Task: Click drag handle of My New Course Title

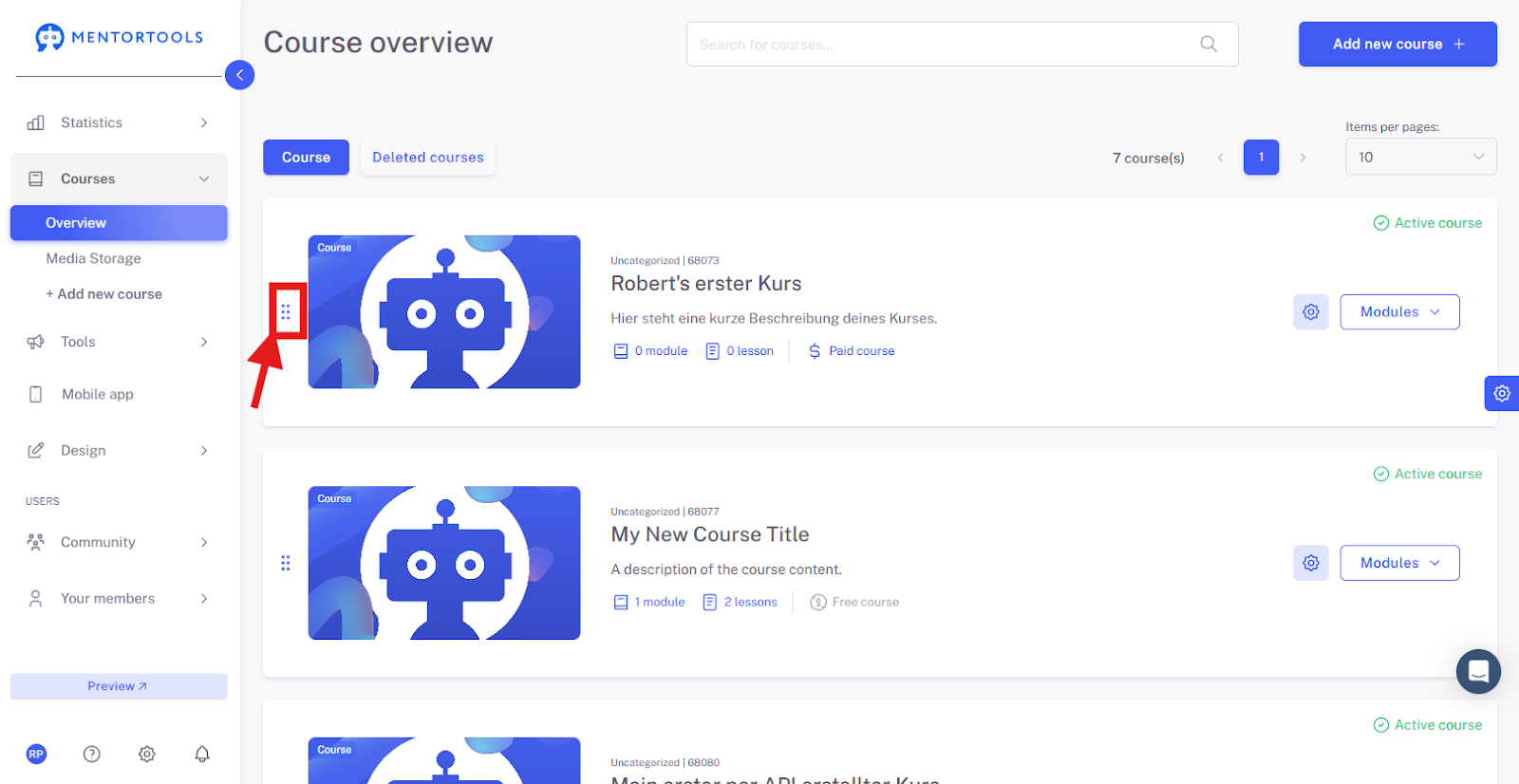Action: point(286,563)
